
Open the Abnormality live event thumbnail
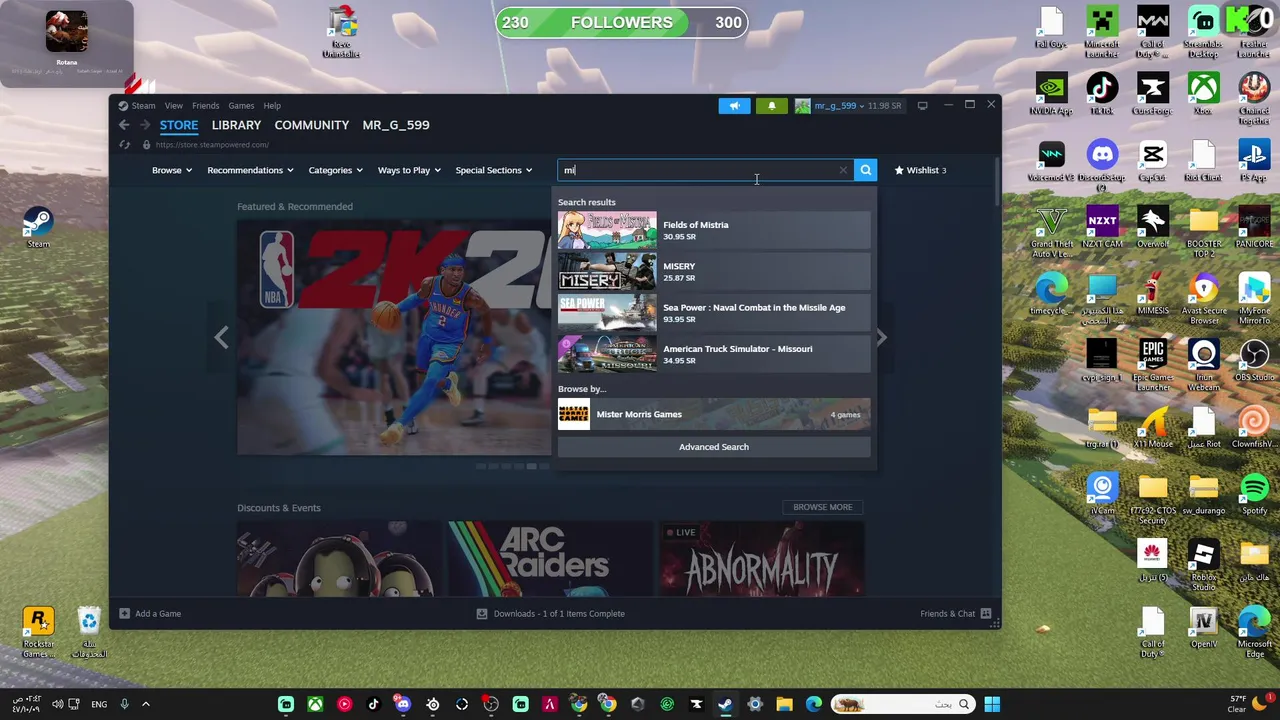[x=762, y=559]
